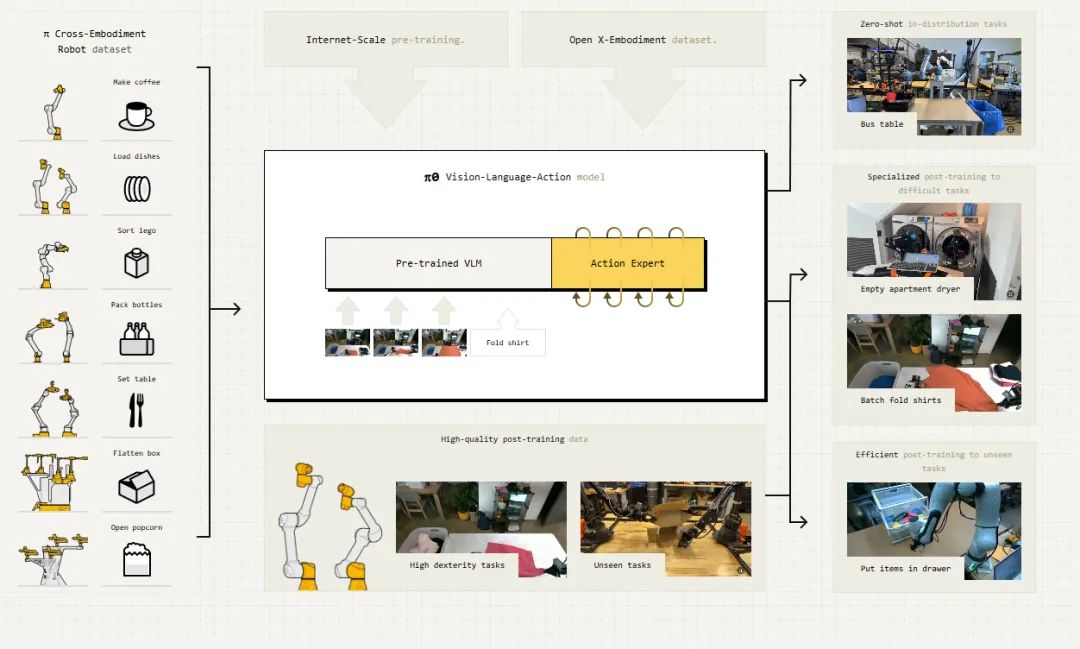The width and height of the screenshot is (1080, 649).
Task: Select the Fold shirt prompt box
Action: (508, 342)
